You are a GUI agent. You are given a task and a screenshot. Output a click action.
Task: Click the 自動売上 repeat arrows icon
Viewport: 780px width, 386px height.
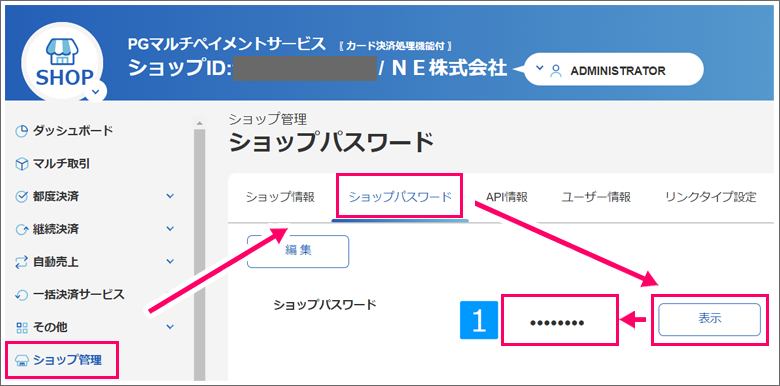(21, 262)
